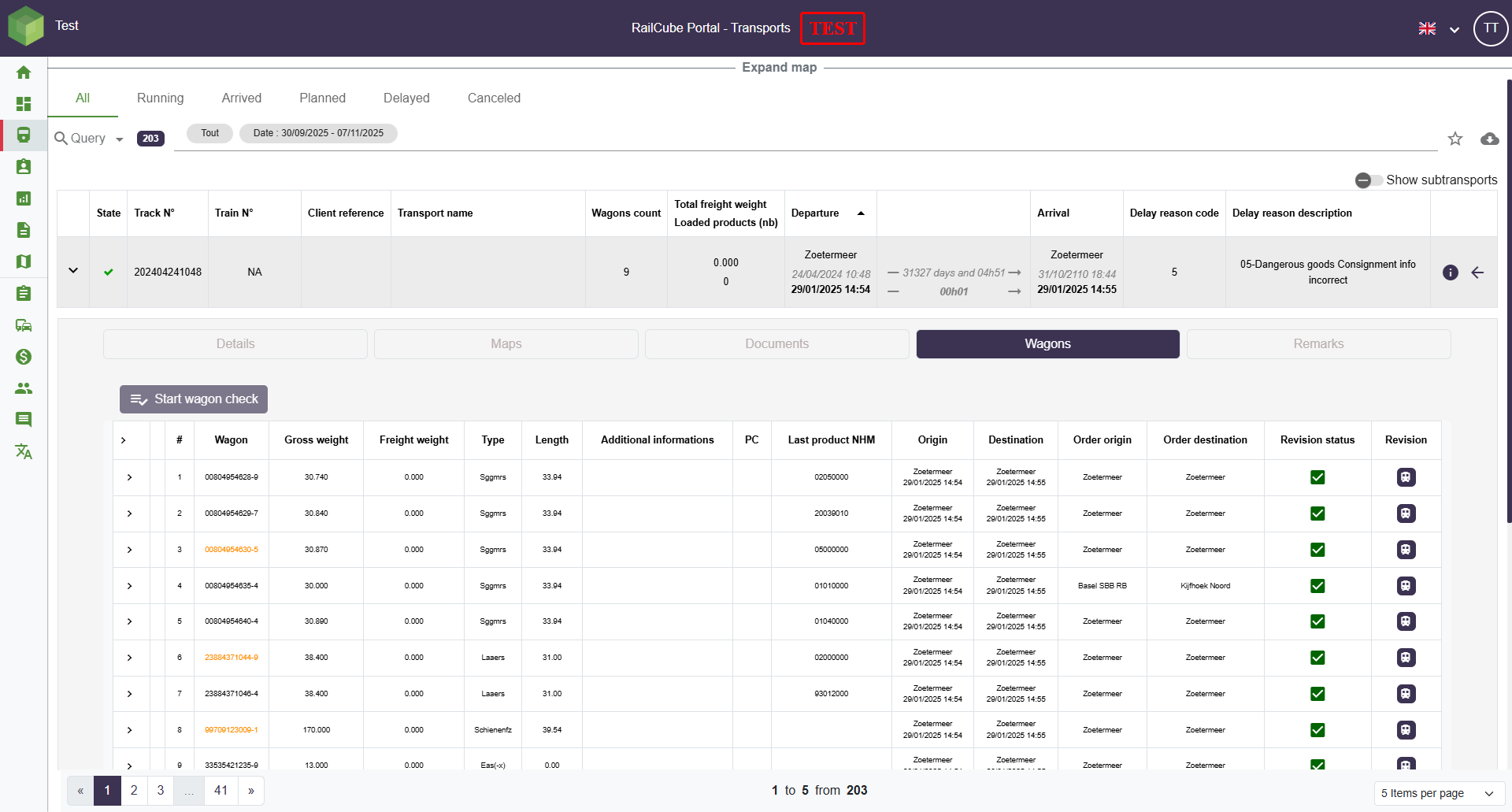Click the info icon on transport row
This screenshot has width=1512, height=812.
[x=1450, y=273]
